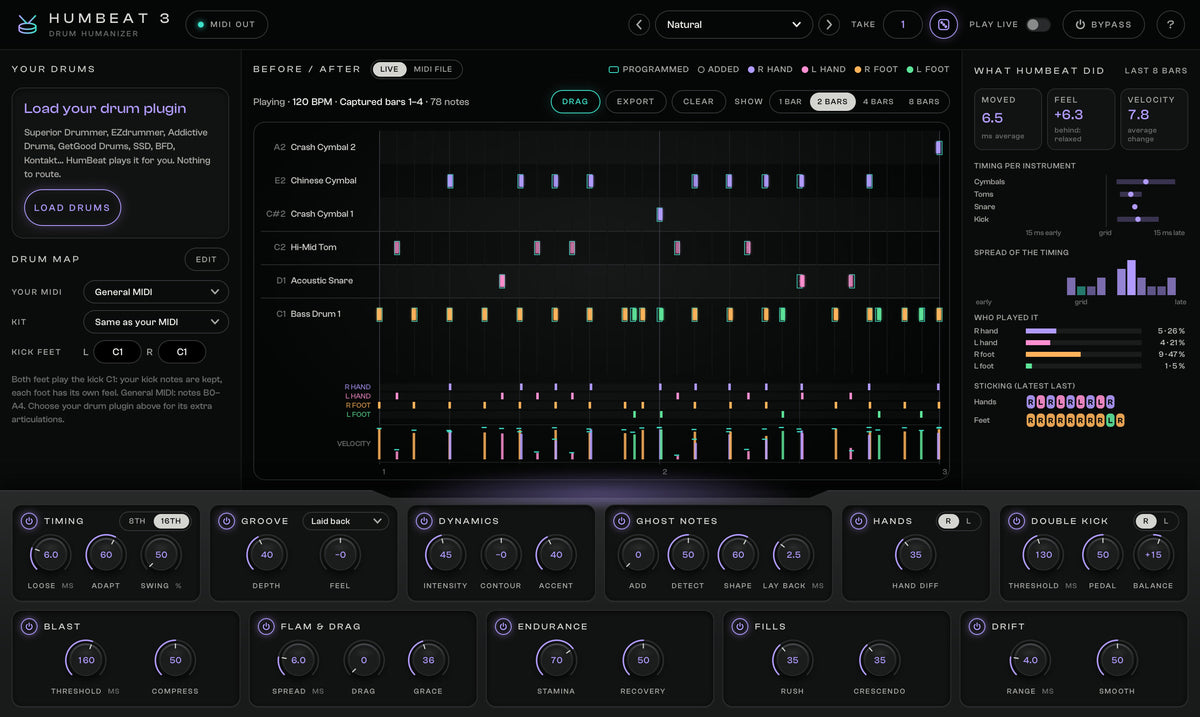Toggle the Flam & Drag power button
This screenshot has height=717, width=1200.
click(x=266, y=627)
